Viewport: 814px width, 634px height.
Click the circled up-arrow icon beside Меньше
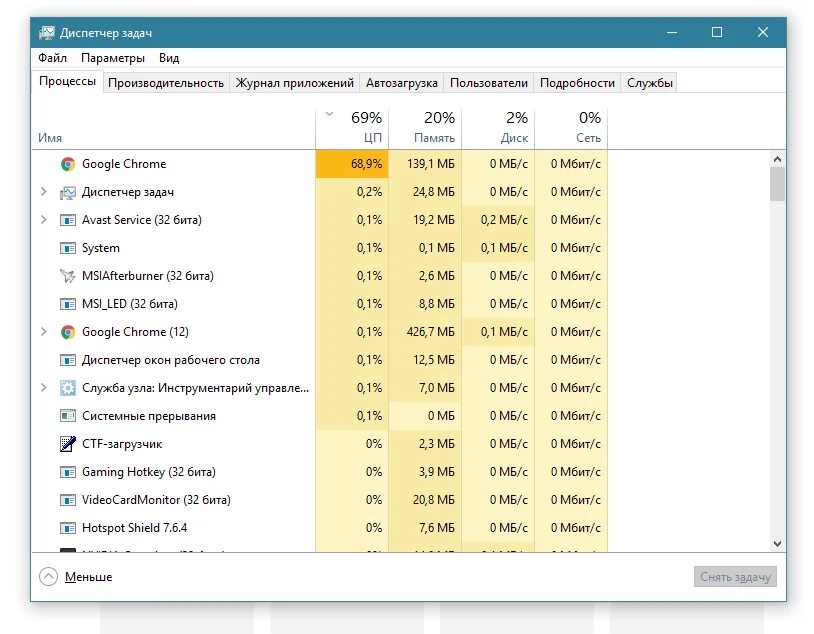pos(48,576)
